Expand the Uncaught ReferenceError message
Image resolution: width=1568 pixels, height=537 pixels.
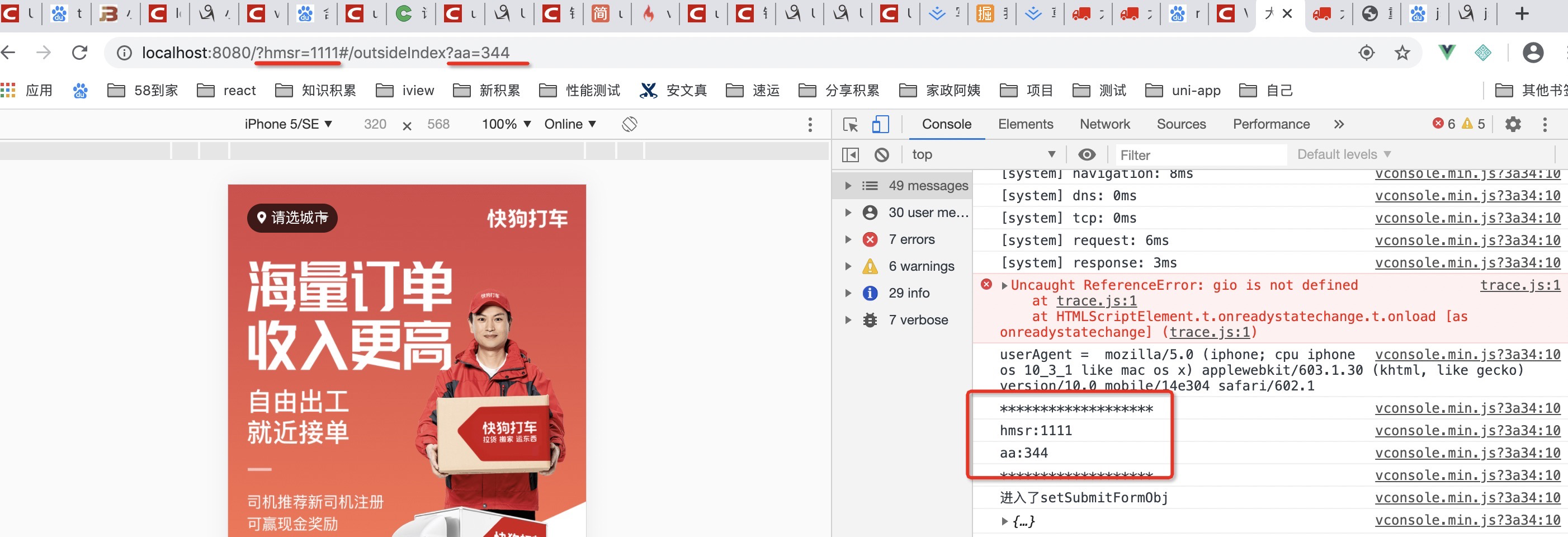[1004, 285]
